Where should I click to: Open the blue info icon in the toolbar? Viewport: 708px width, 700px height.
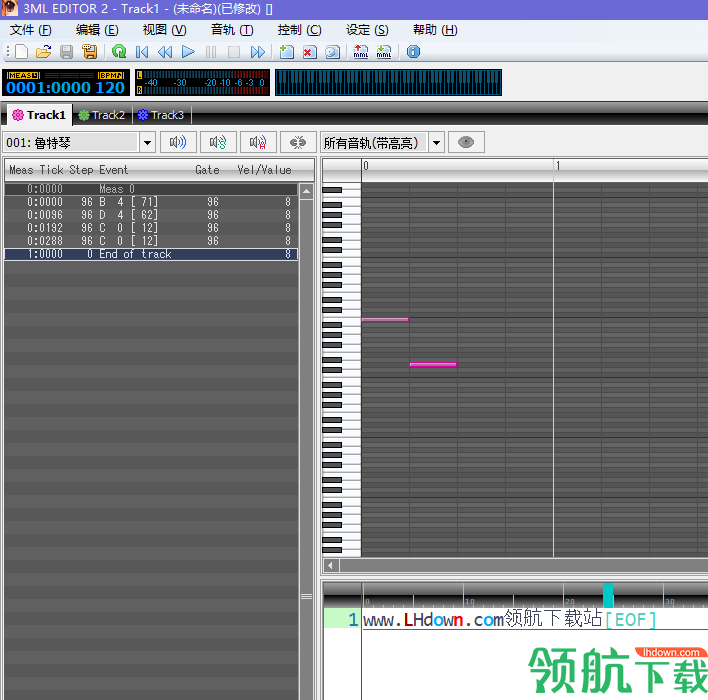pyautogui.click(x=413, y=52)
